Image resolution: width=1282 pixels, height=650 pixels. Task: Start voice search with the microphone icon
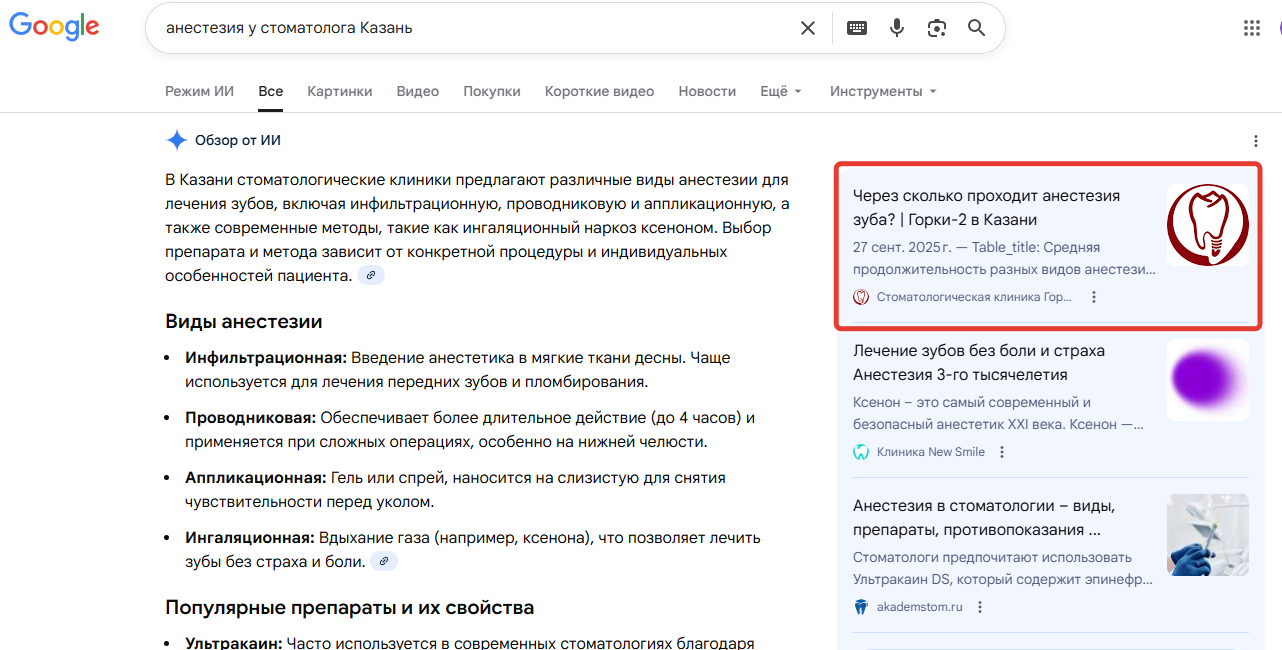pyautogui.click(x=897, y=28)
